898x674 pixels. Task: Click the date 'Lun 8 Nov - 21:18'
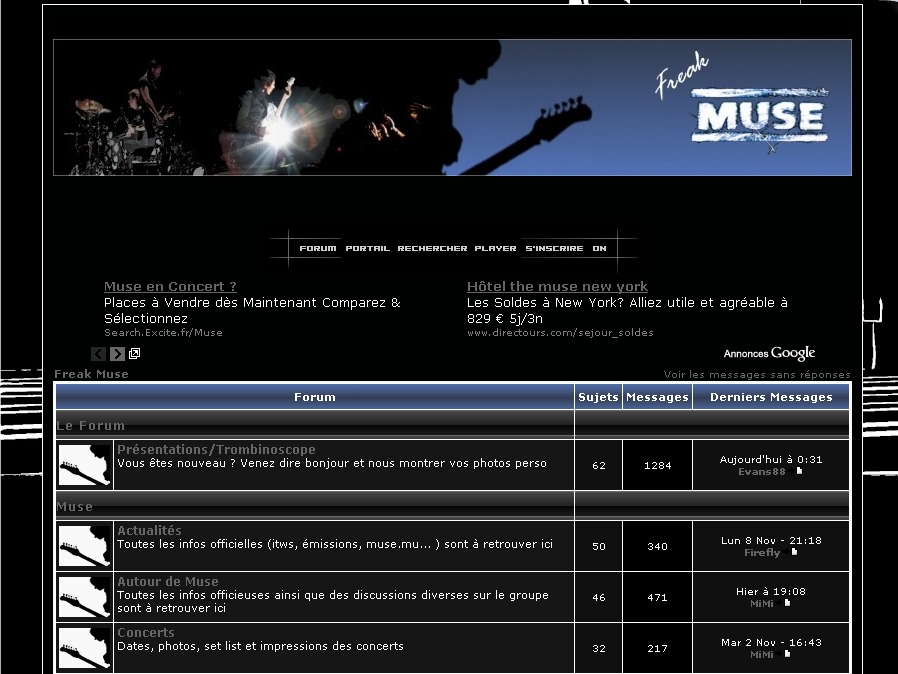pyautogui.click(x=771, y=540)
